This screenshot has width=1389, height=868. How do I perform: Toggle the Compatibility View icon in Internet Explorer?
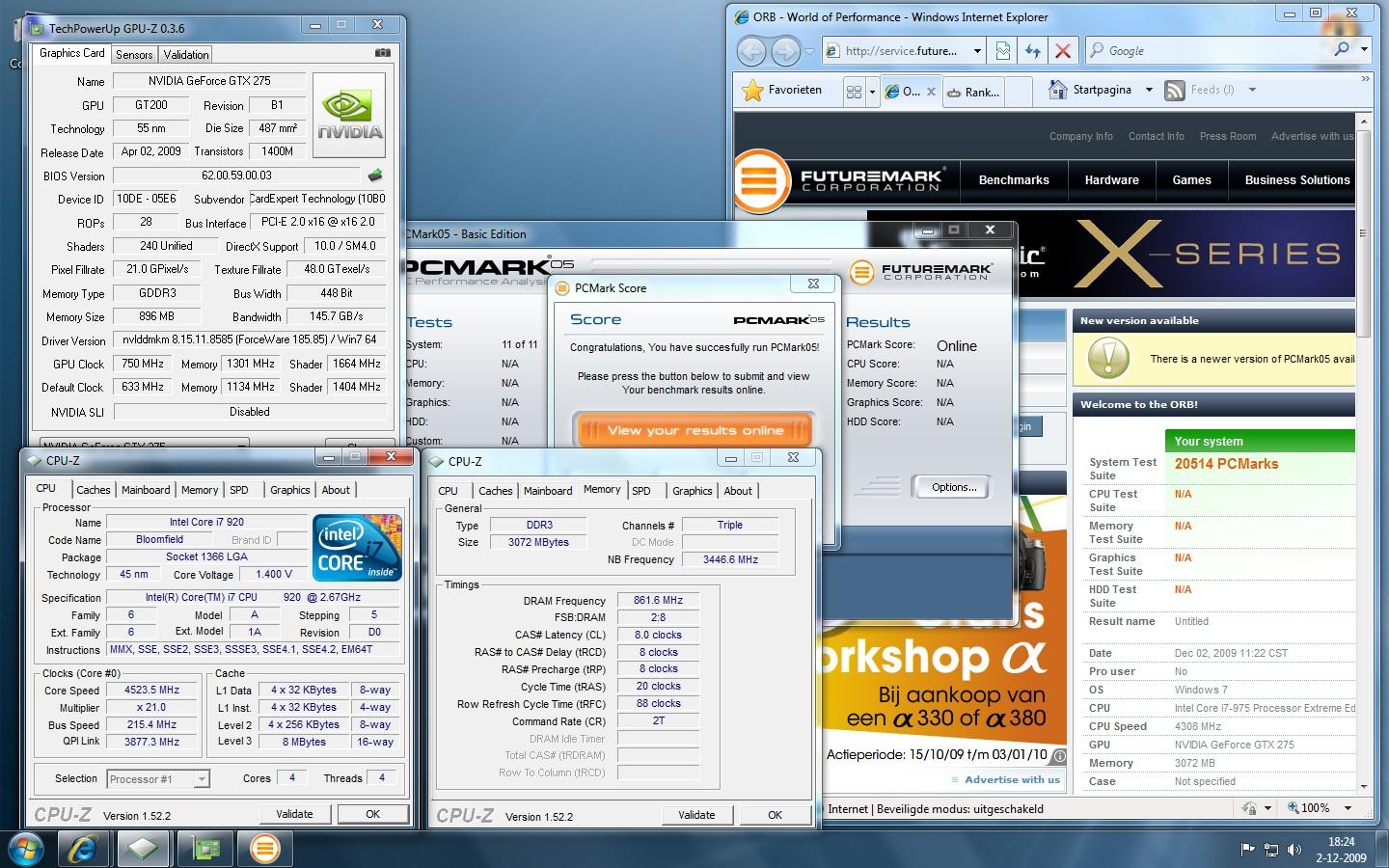click(x=1003, y=51)
